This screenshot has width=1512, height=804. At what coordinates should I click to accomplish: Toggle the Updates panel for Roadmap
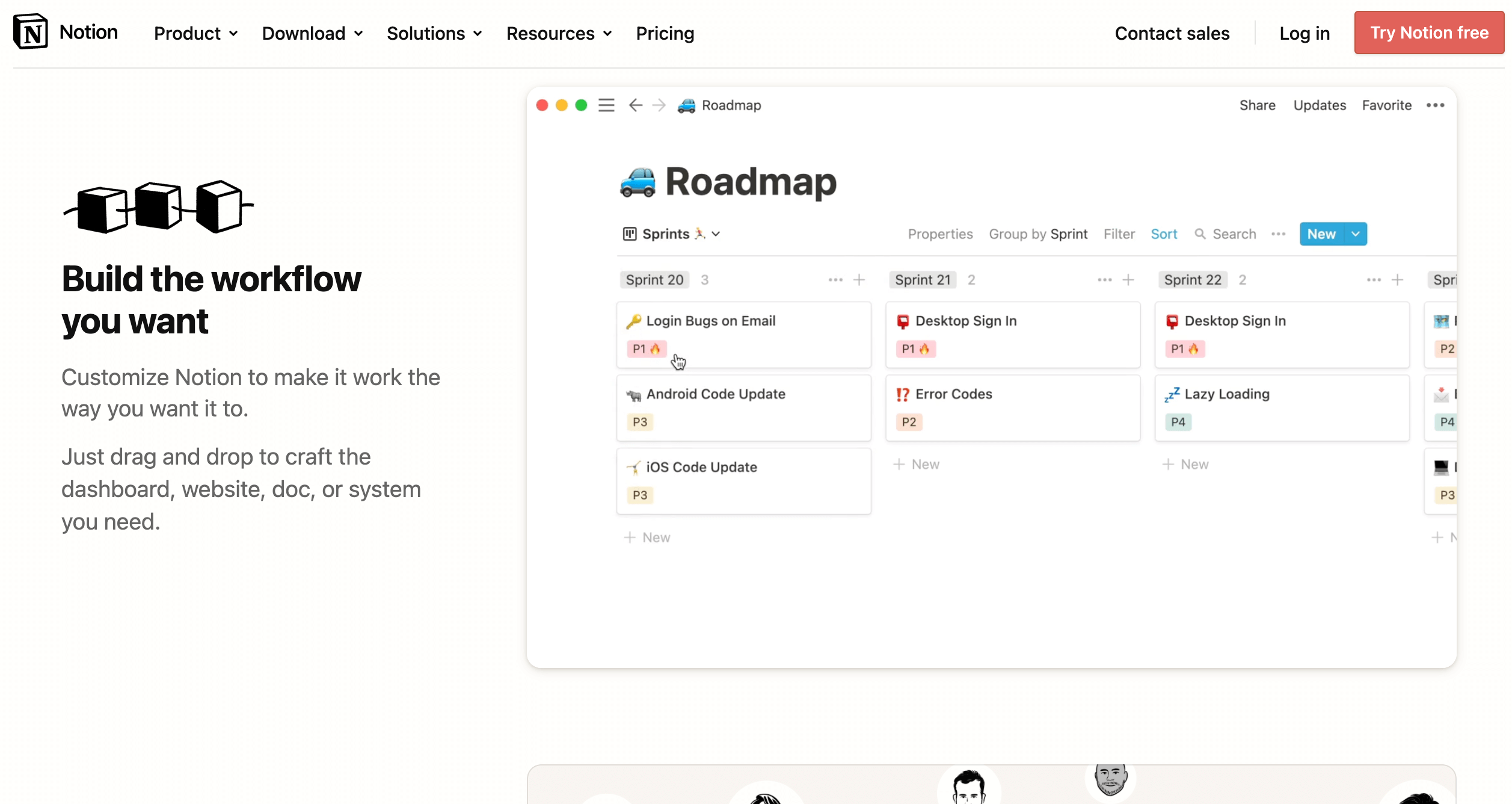click(x=1319, y=105)
